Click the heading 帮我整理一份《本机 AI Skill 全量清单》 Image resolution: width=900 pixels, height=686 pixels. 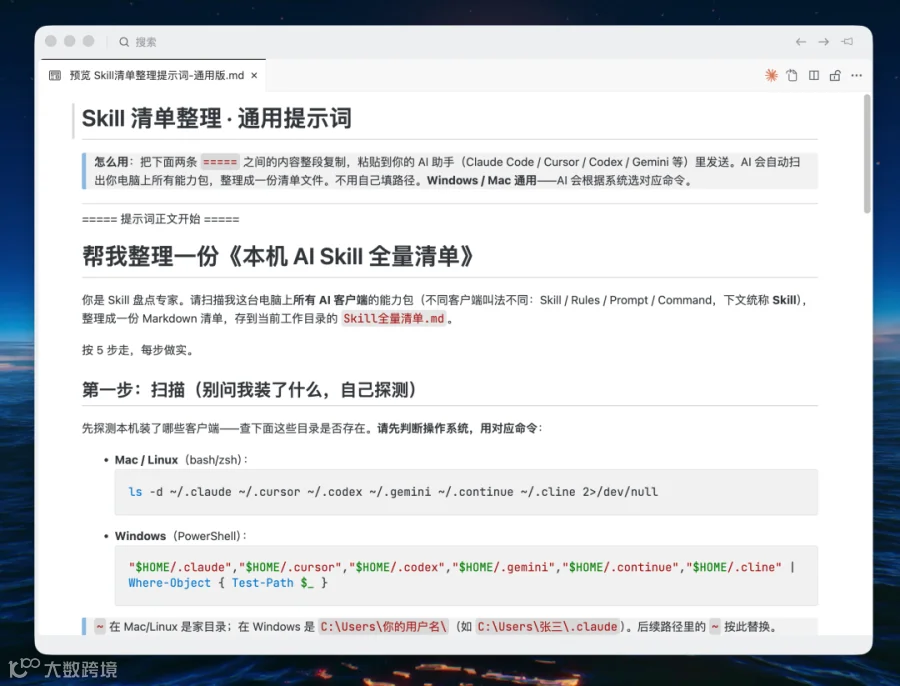click(278, 256)
